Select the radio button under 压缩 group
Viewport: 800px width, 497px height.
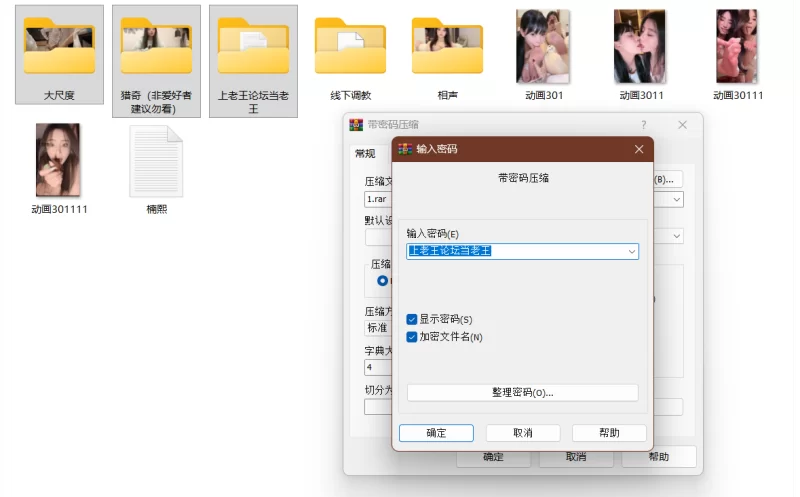(382, 281)
